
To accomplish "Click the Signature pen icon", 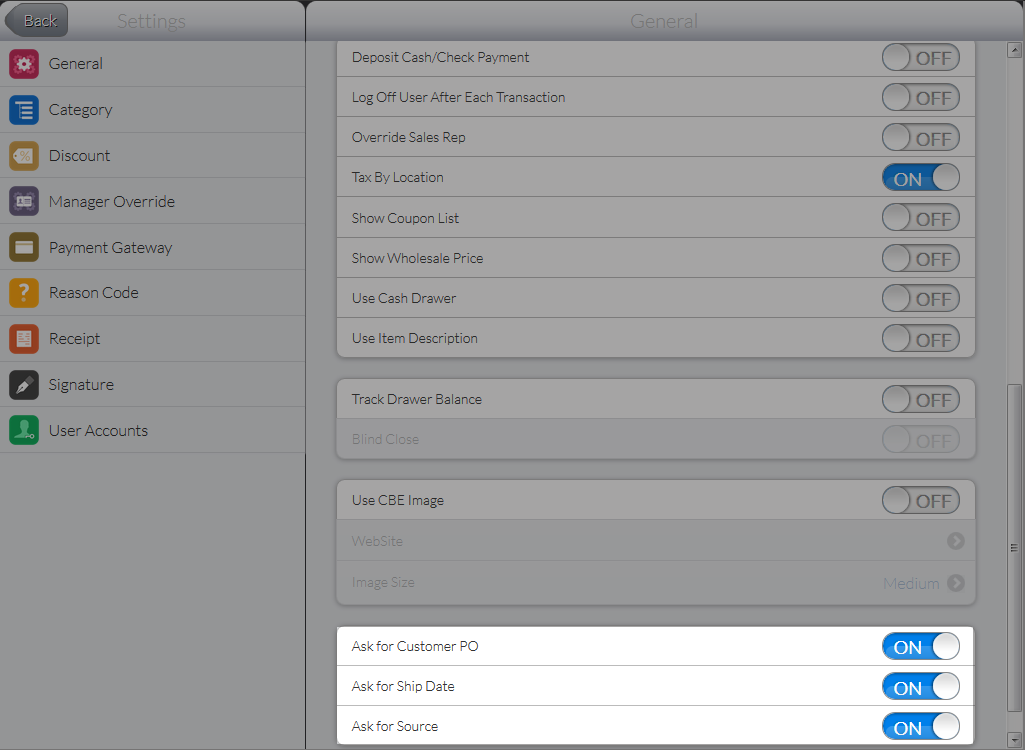I will click(24, 385).
